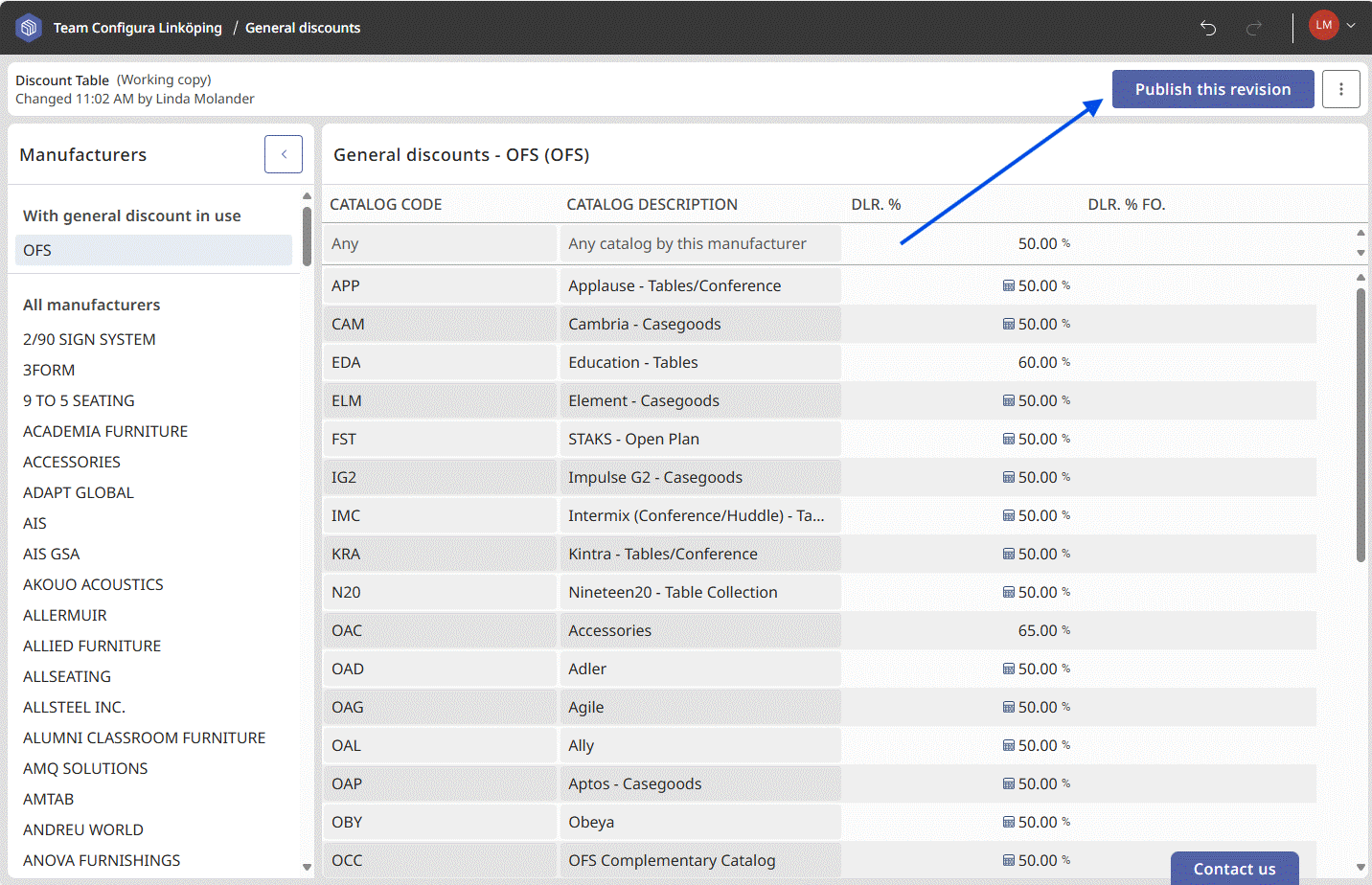Click the manufacturers list scrollbar thumb
The height and width of the screenshot is (885, 1372).
pyautogui.click(x=307, y=236)
